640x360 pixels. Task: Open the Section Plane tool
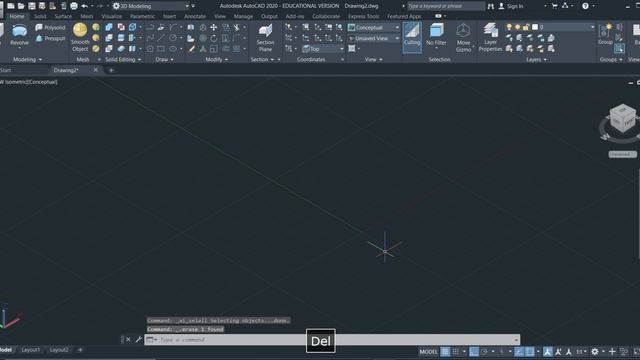point(265,37)
